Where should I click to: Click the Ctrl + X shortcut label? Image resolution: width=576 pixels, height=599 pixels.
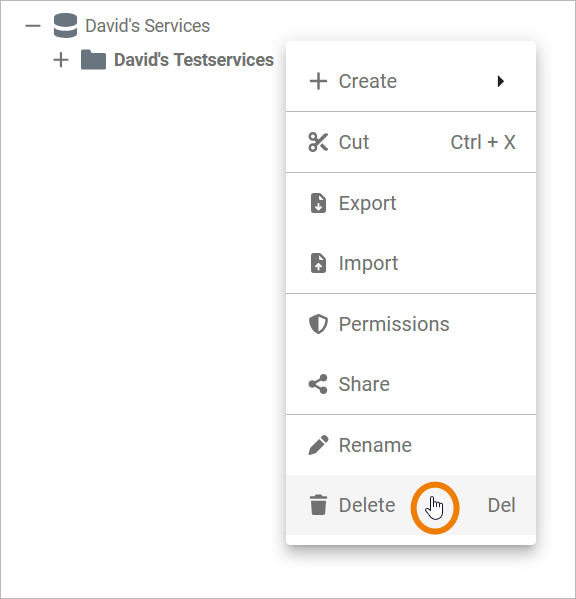pos(483,142)
